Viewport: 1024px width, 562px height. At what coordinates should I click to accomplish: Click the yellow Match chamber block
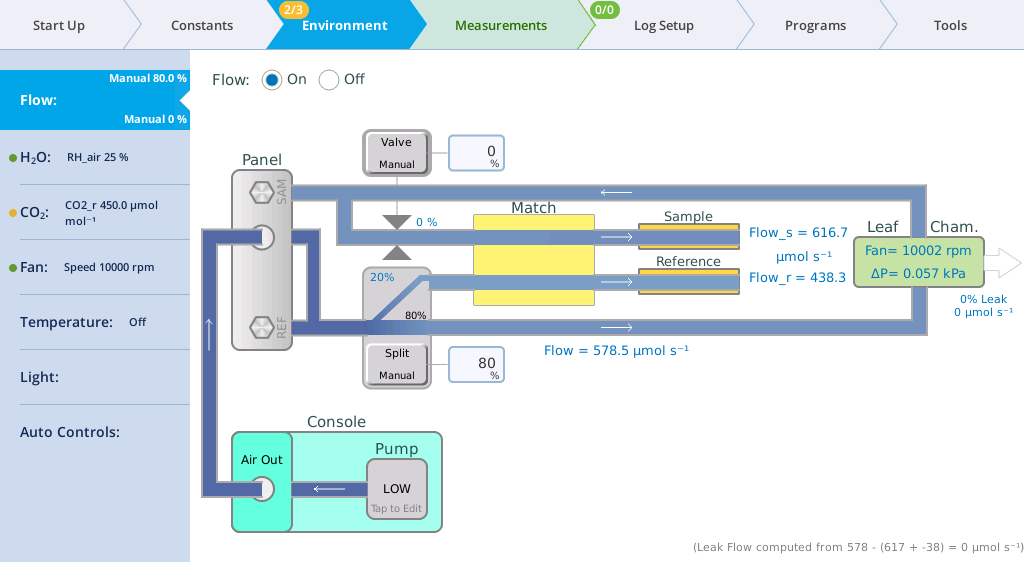click(533, 260)
